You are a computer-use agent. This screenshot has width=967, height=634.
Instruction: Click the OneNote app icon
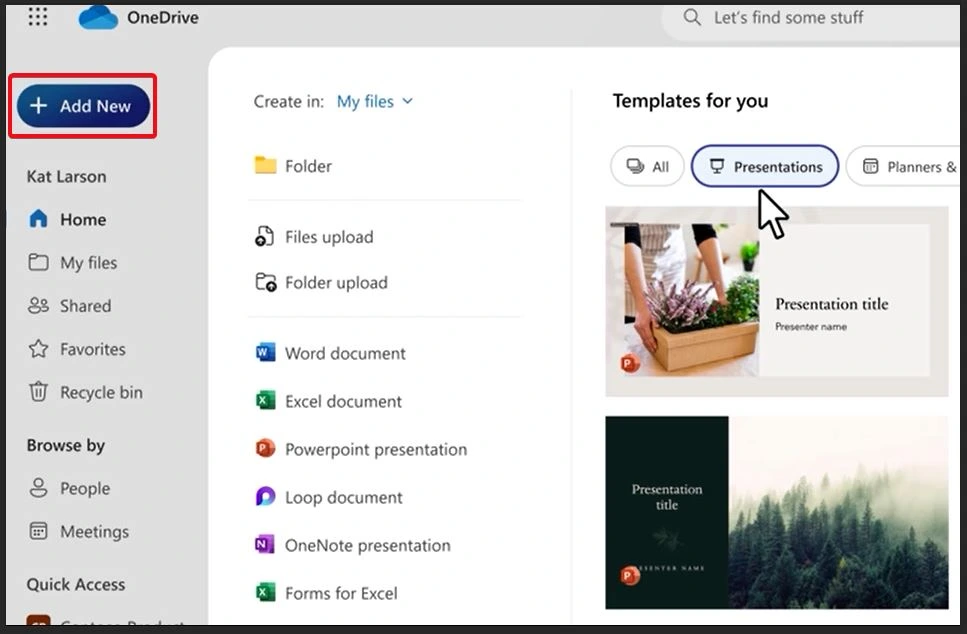point(265,544)
